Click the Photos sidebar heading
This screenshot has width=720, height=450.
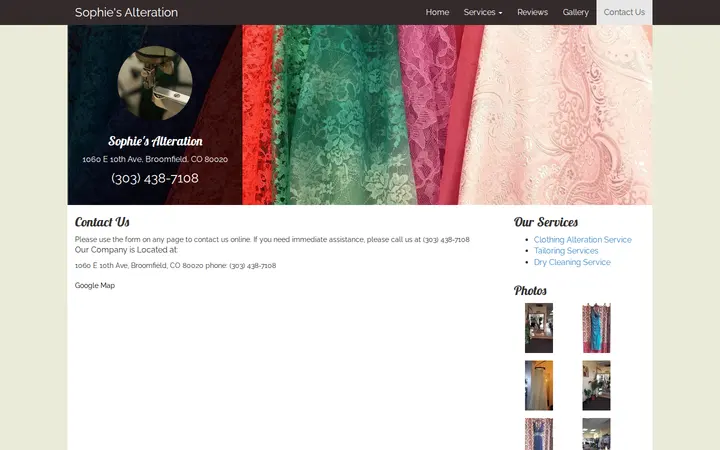(530, 291)
